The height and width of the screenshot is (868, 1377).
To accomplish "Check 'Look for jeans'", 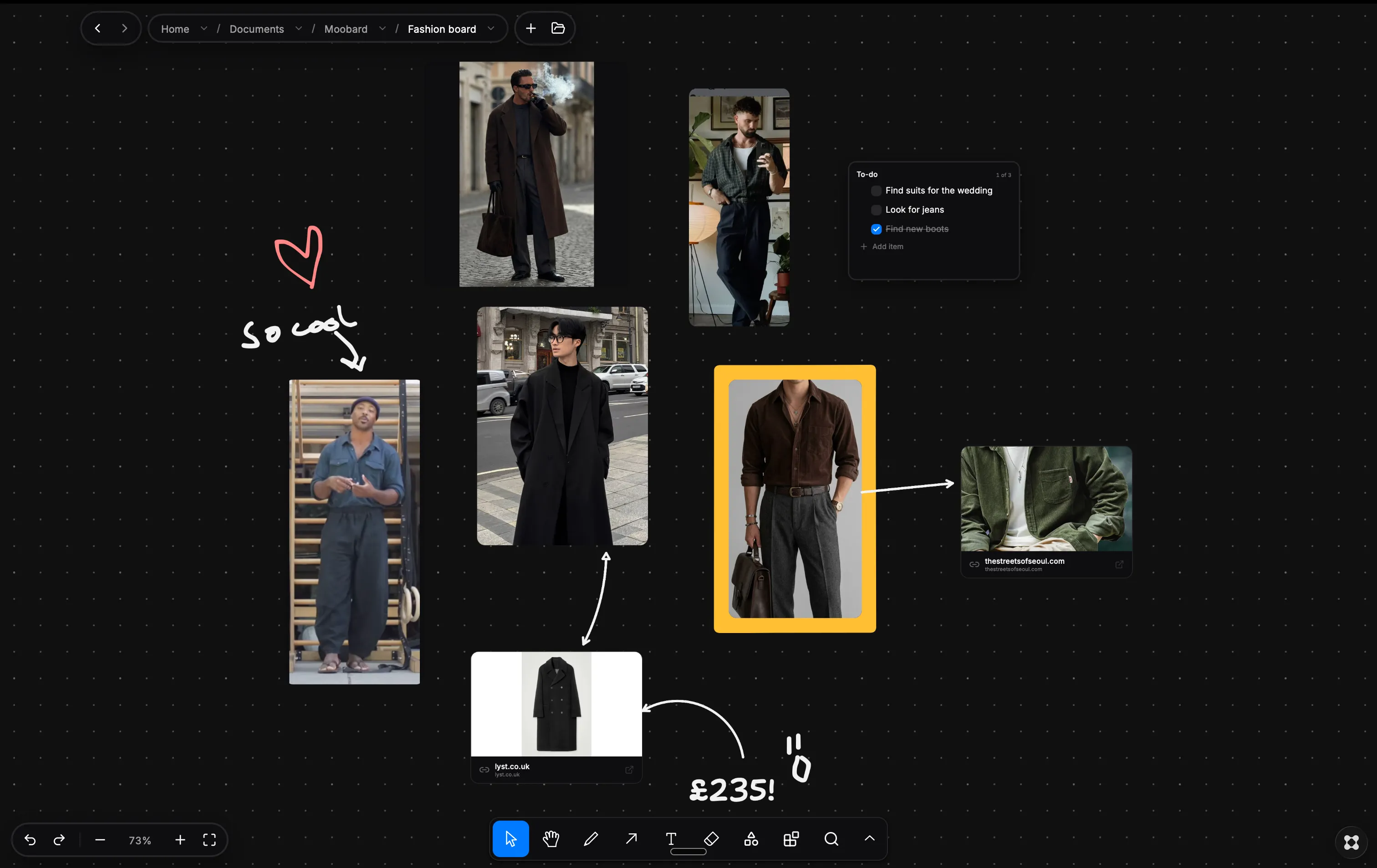I will click(x=876, y=210).
